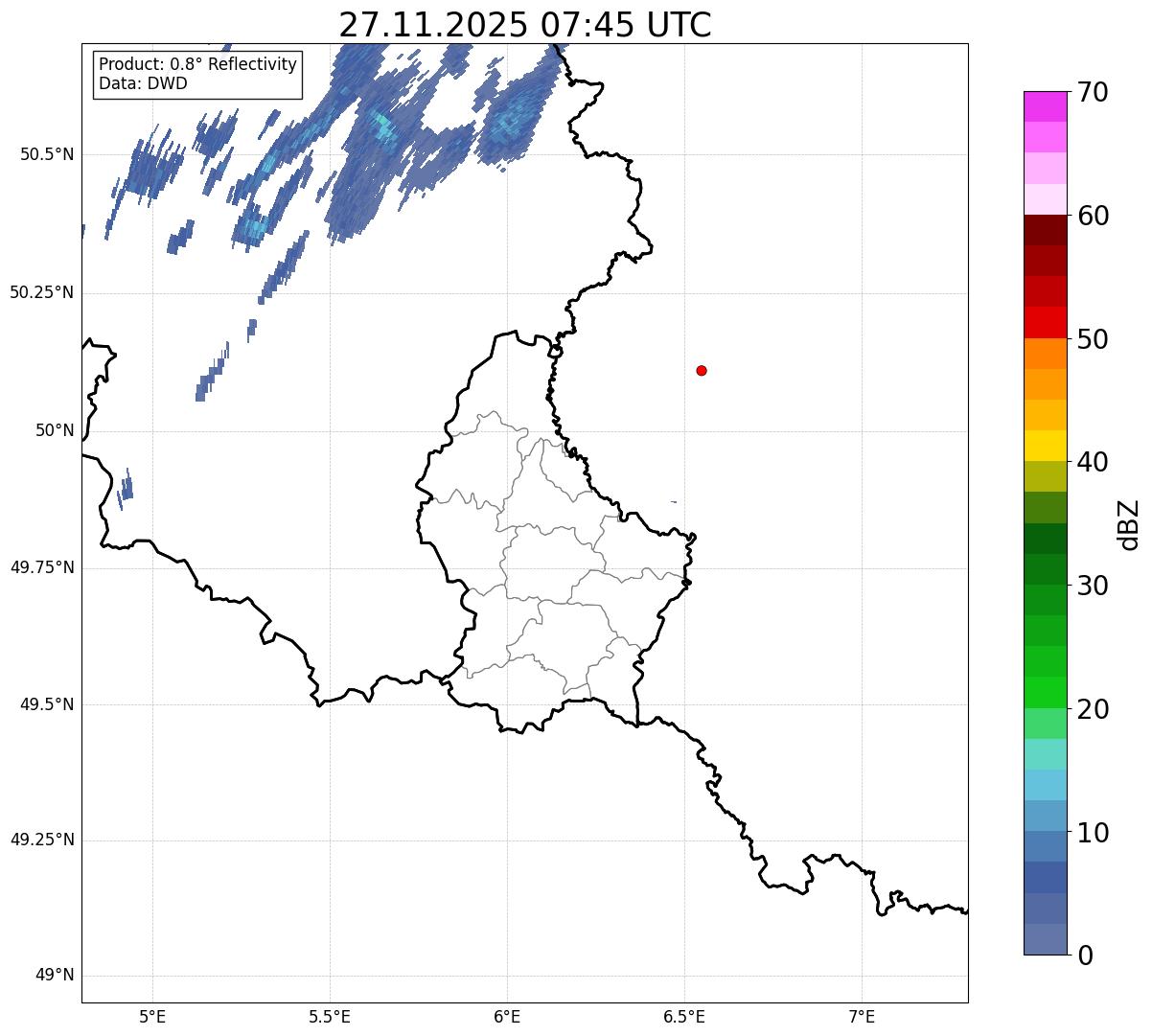Click the 50°N latitude tick label

(55, 430)
